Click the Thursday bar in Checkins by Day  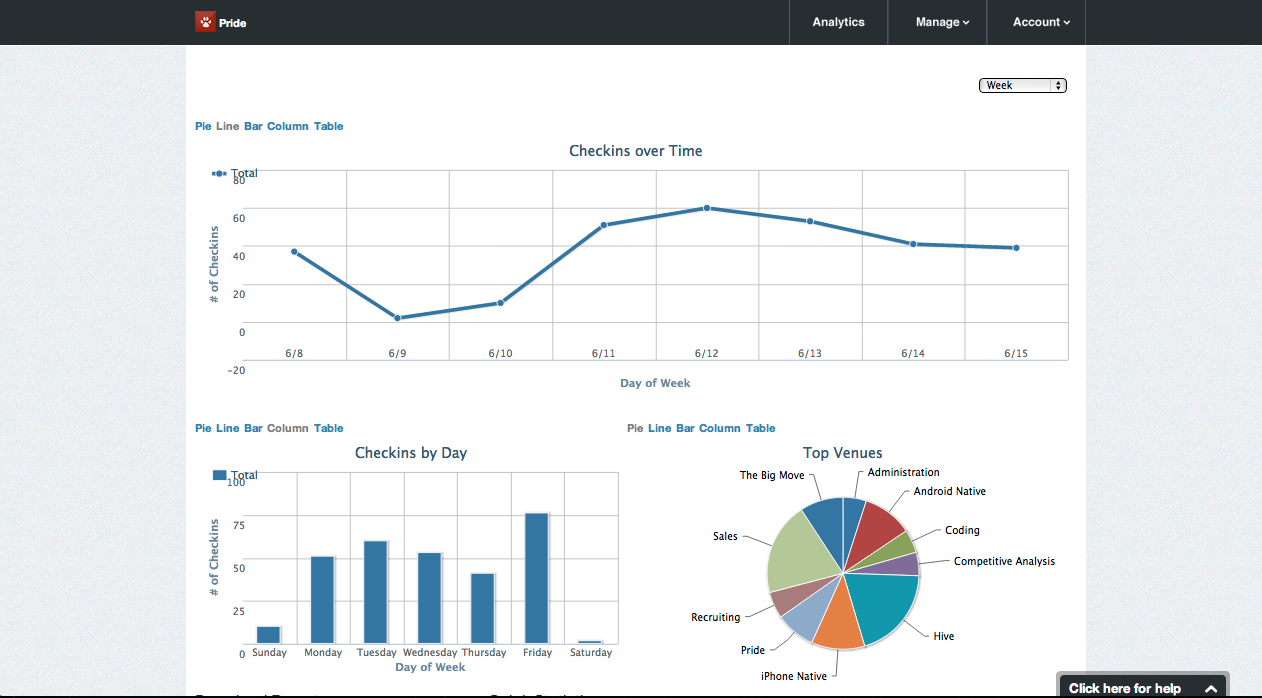point(483,608)
